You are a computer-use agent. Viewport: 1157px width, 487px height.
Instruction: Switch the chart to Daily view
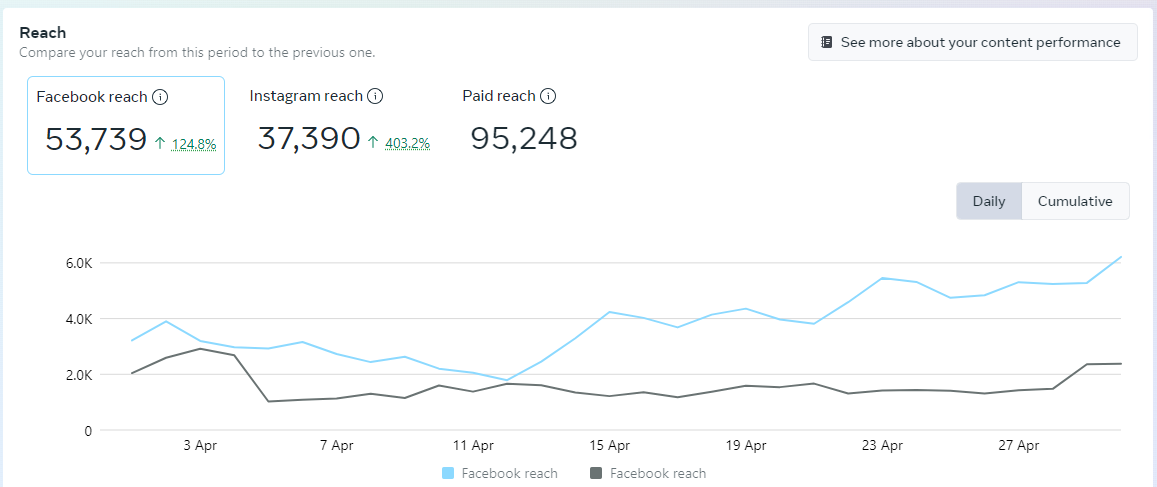pos(989,201)
